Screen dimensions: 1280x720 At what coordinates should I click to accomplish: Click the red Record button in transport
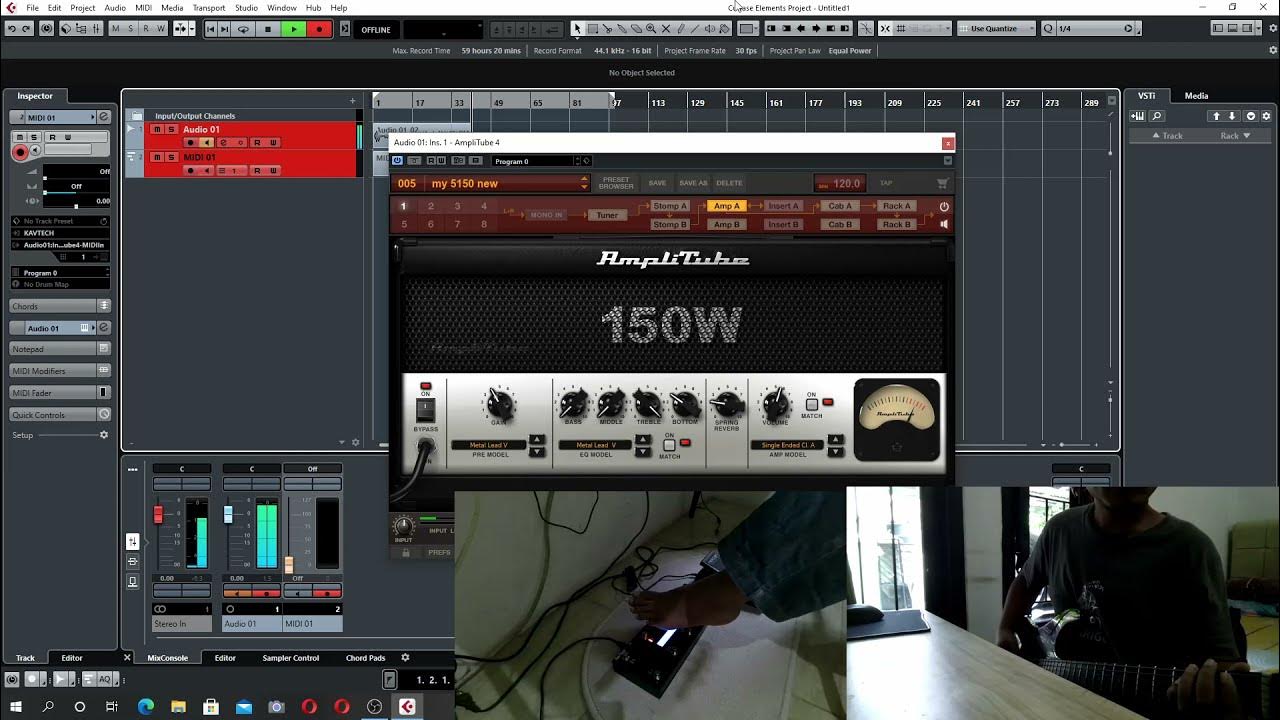point(319,29)
